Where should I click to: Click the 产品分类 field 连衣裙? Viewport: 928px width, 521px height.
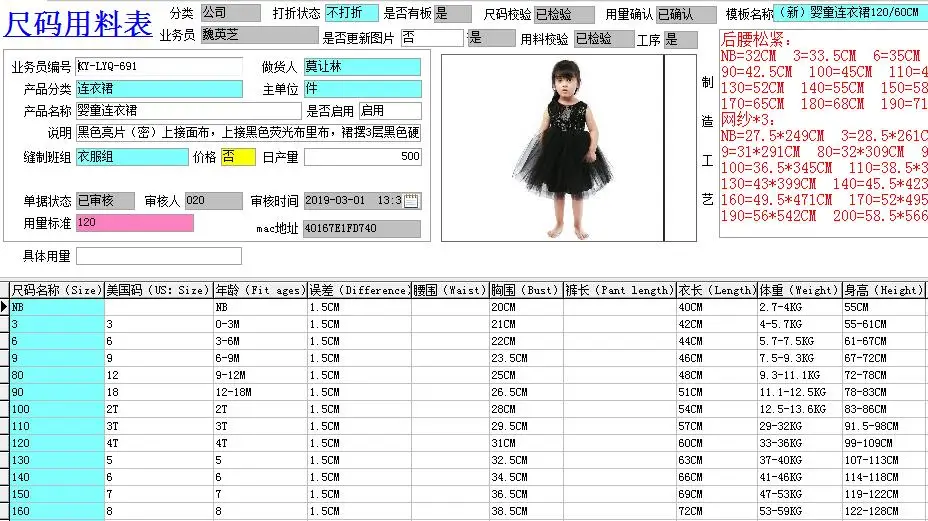tap(159, 89)
